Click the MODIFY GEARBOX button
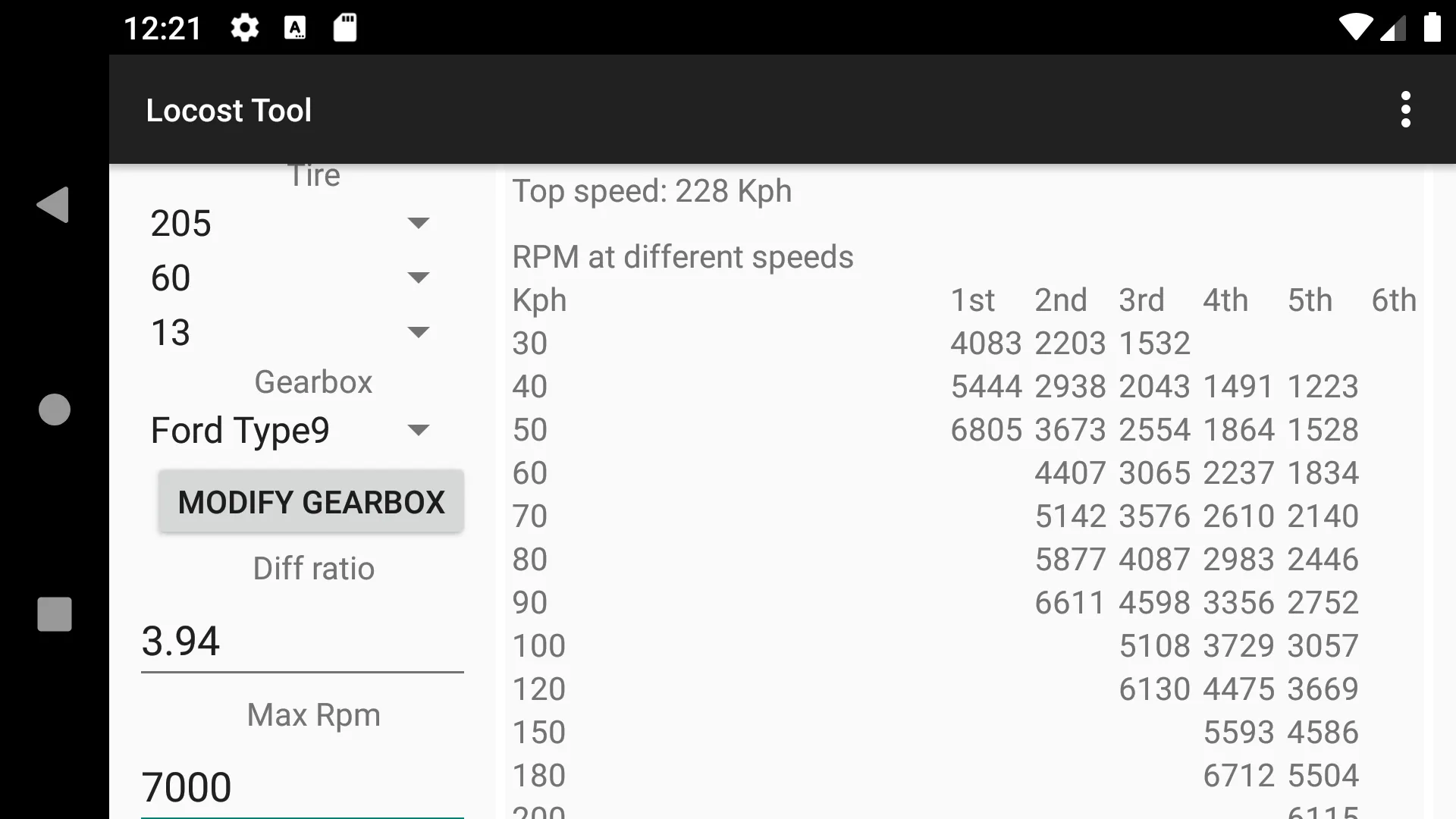Viewport: 1456px width, 819px height. click(x=311, y=503)
